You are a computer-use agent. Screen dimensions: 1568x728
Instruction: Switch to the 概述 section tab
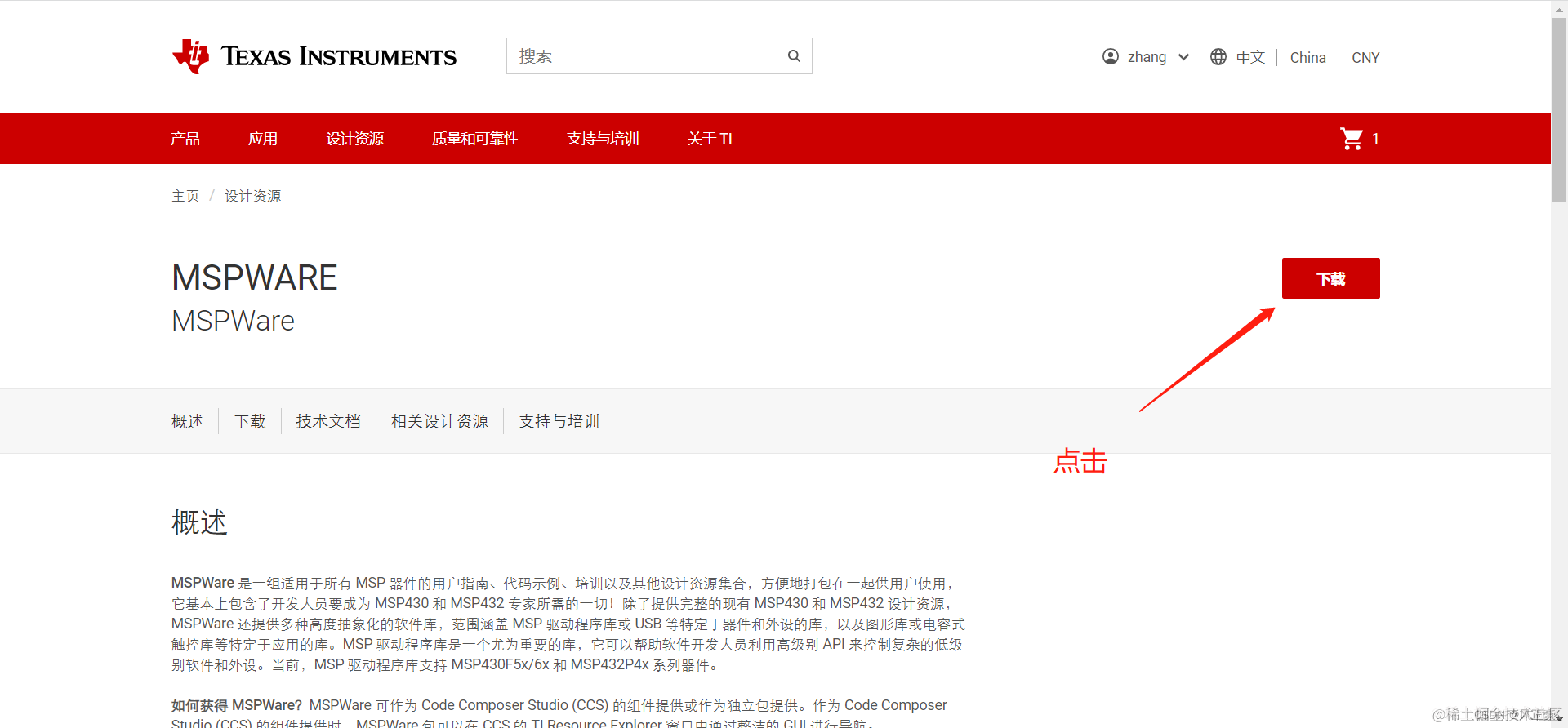(x=187, y=421)
